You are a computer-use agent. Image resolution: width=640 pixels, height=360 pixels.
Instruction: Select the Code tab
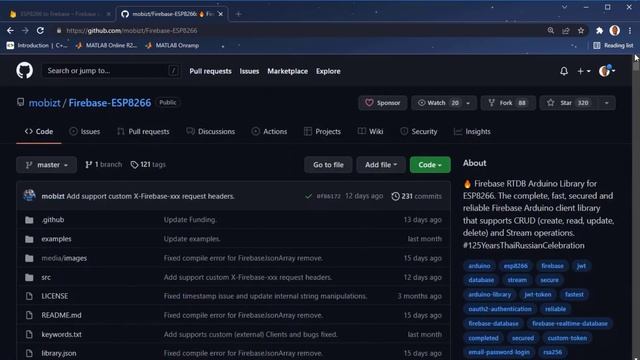(39, 131)
